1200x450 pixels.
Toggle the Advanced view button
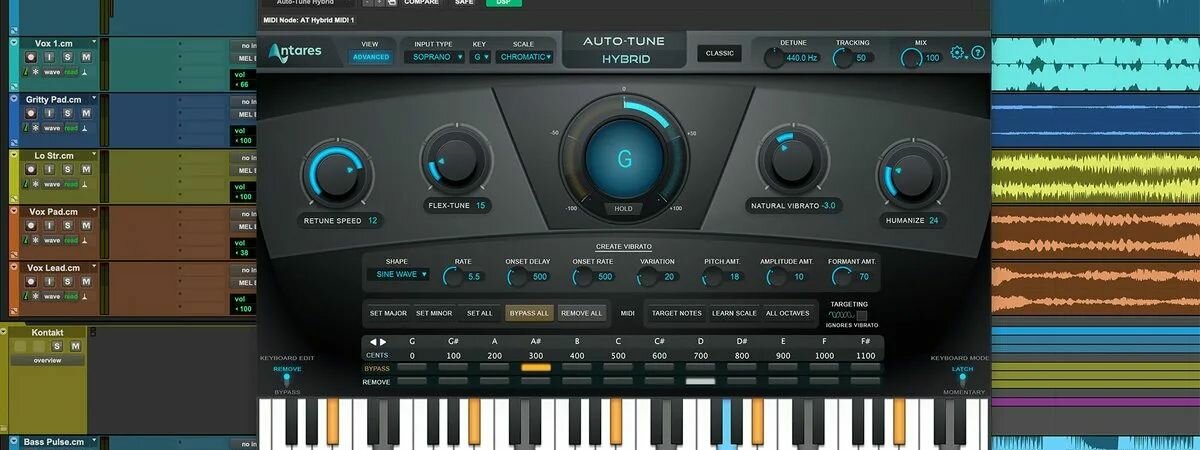(x=370, y=57)
